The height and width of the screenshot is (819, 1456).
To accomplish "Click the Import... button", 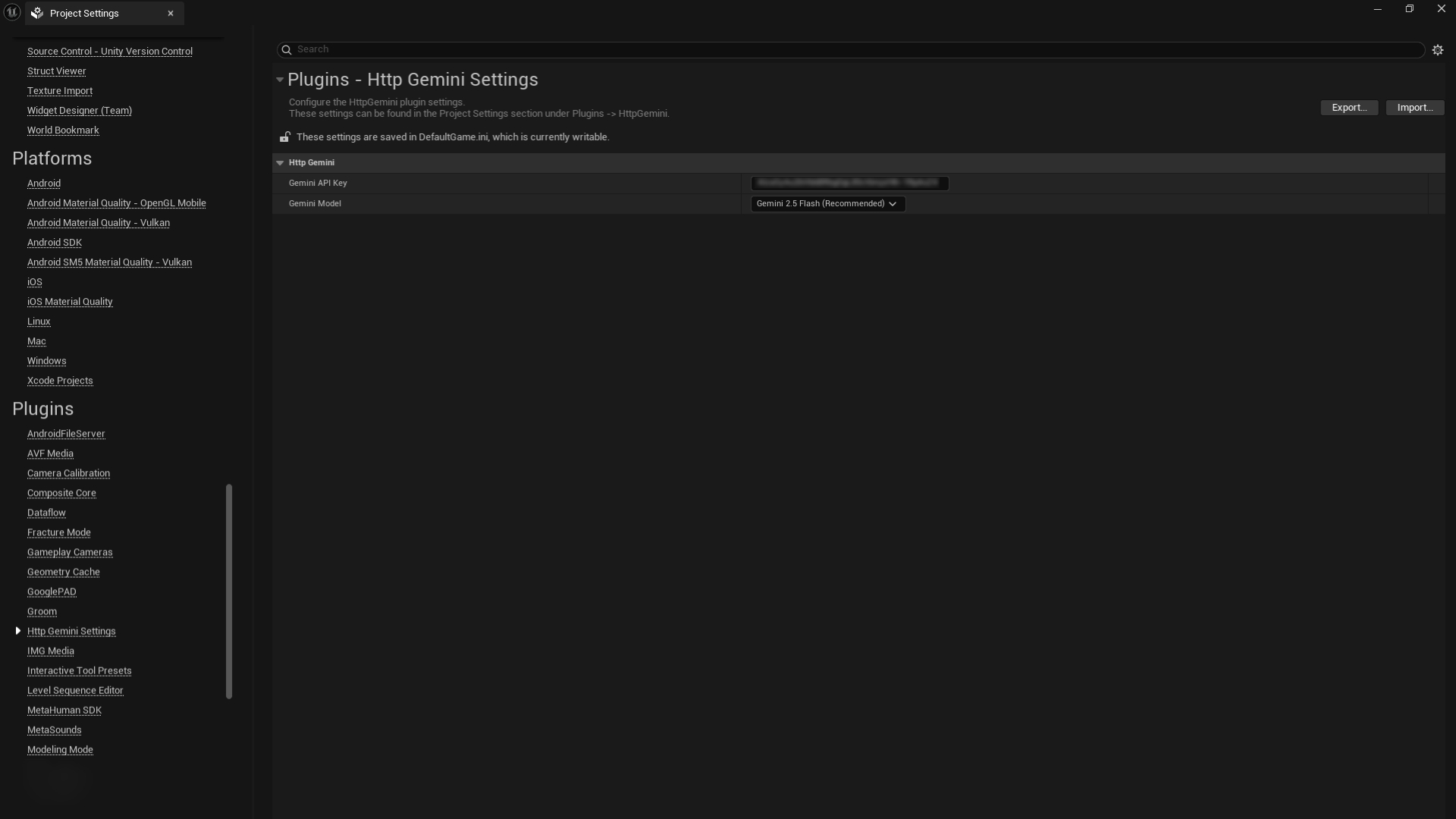I will pyautogui.click(x=1415, y=108).
